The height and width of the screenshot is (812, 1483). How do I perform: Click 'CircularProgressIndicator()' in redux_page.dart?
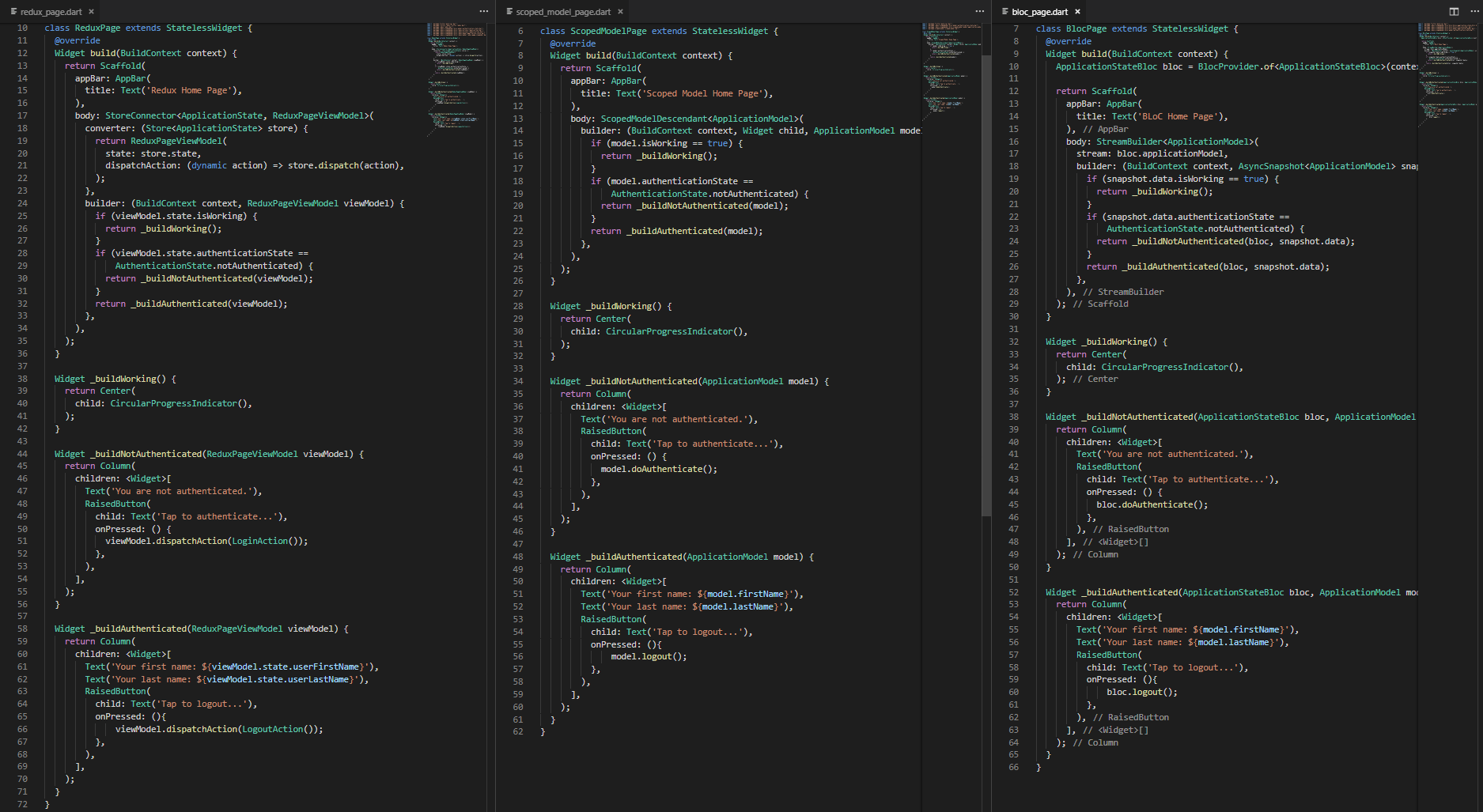pos(179,403)
